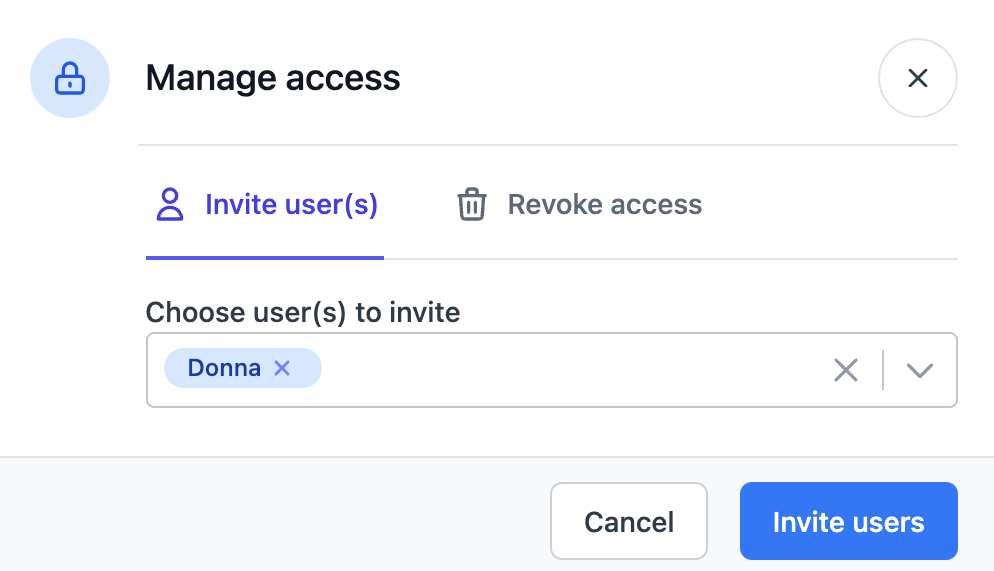The width and height of the screenshot is (994, 571).
Task: Click the blue underline beneath Invite tab
Action: click(x=264, y=257)
